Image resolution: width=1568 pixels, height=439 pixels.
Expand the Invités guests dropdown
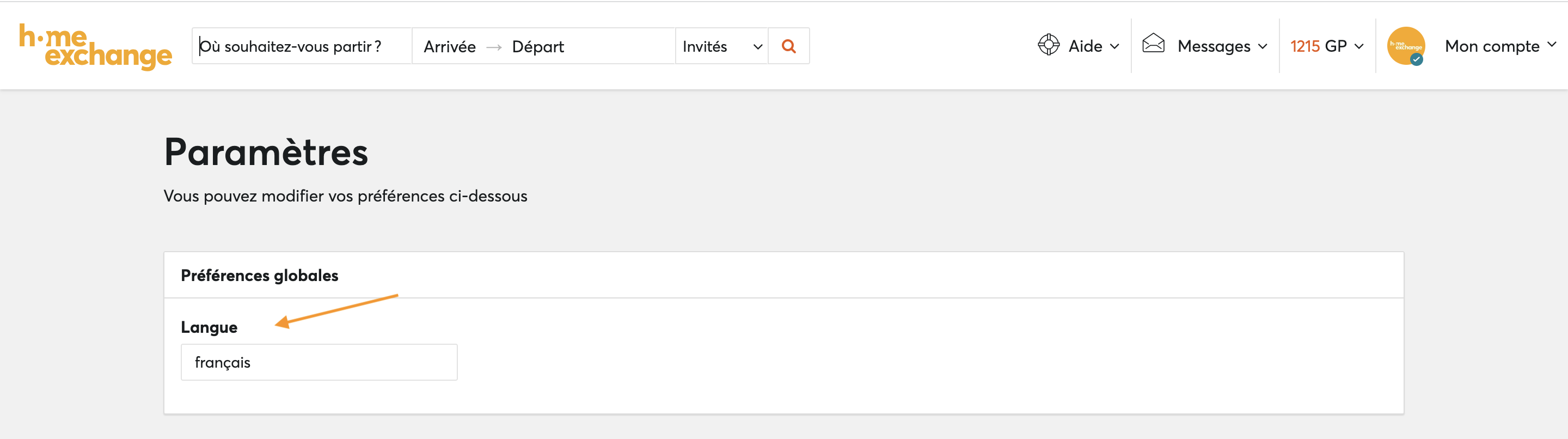(x=721, y=46)
